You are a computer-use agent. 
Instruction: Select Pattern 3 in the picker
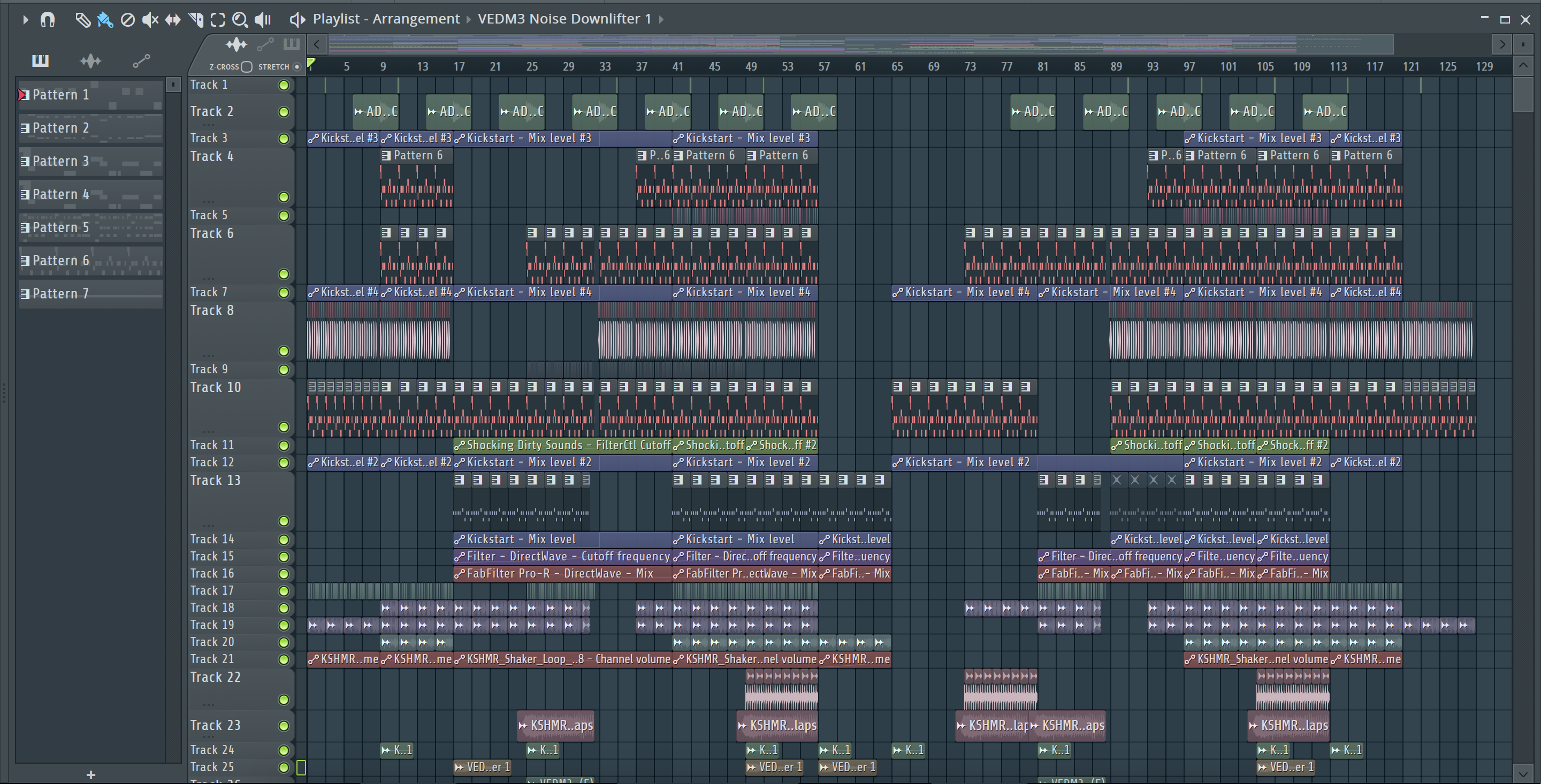tap(90, 161)
